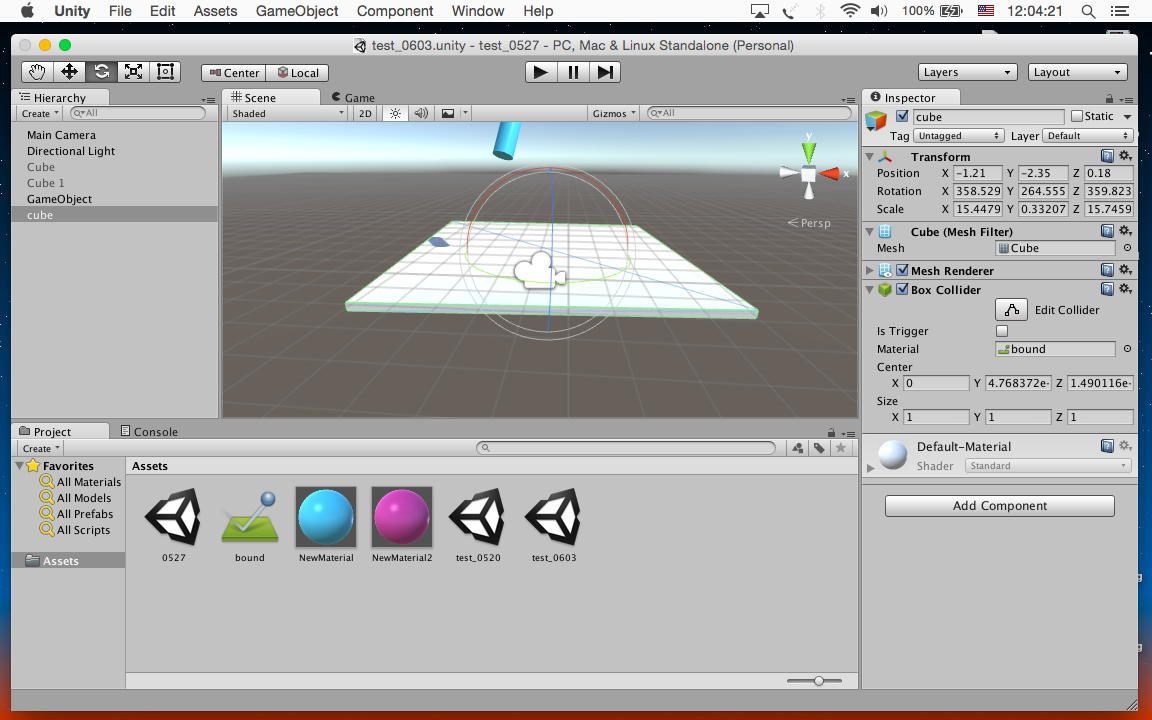Enable the Static checkbox
This screenshot has width=1152, height=720.
(x=1077, y=116)
